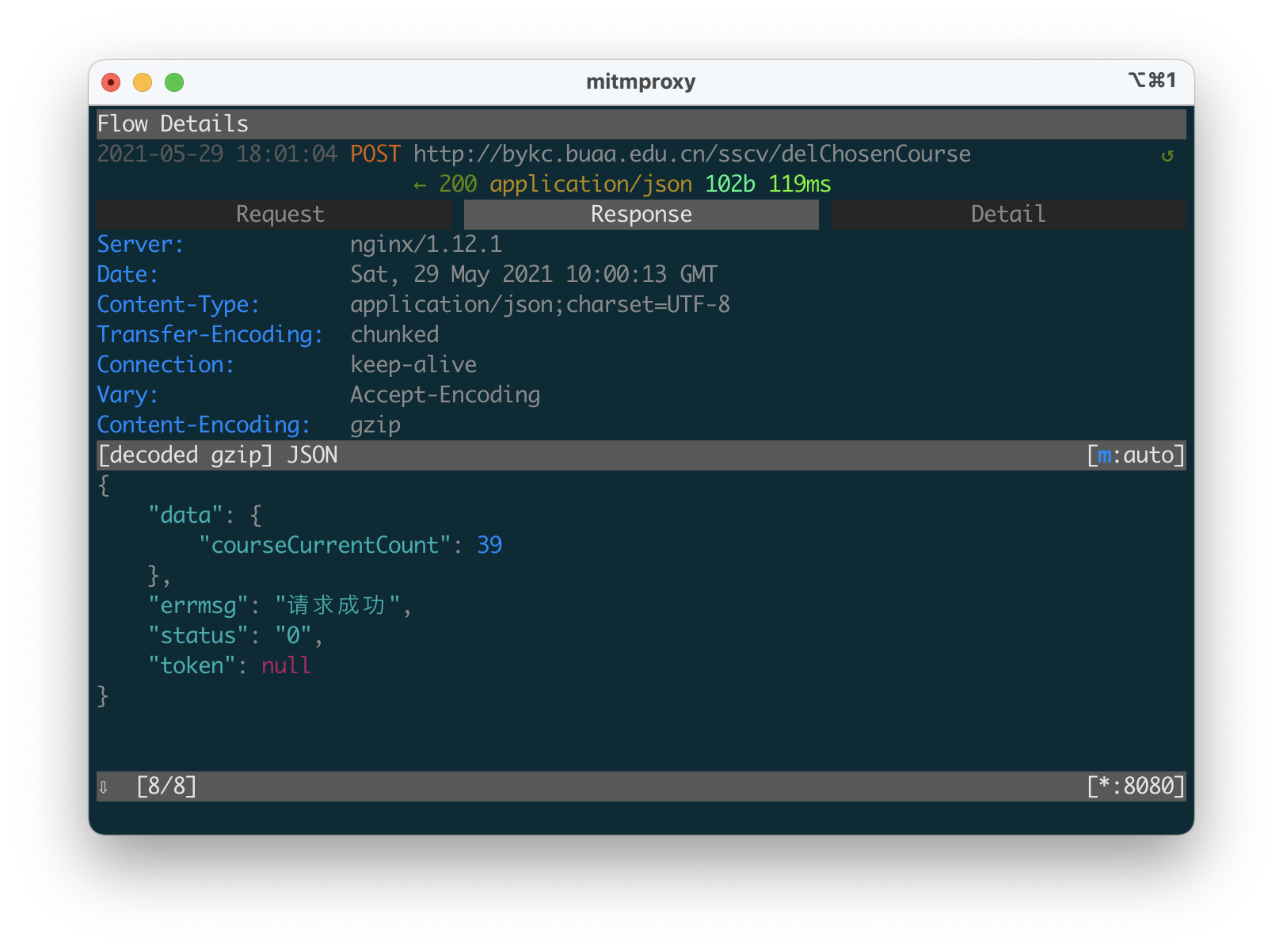Click the application/json response type in summary line
This screenshot has width=1283, height=952.
coord(591,185)
